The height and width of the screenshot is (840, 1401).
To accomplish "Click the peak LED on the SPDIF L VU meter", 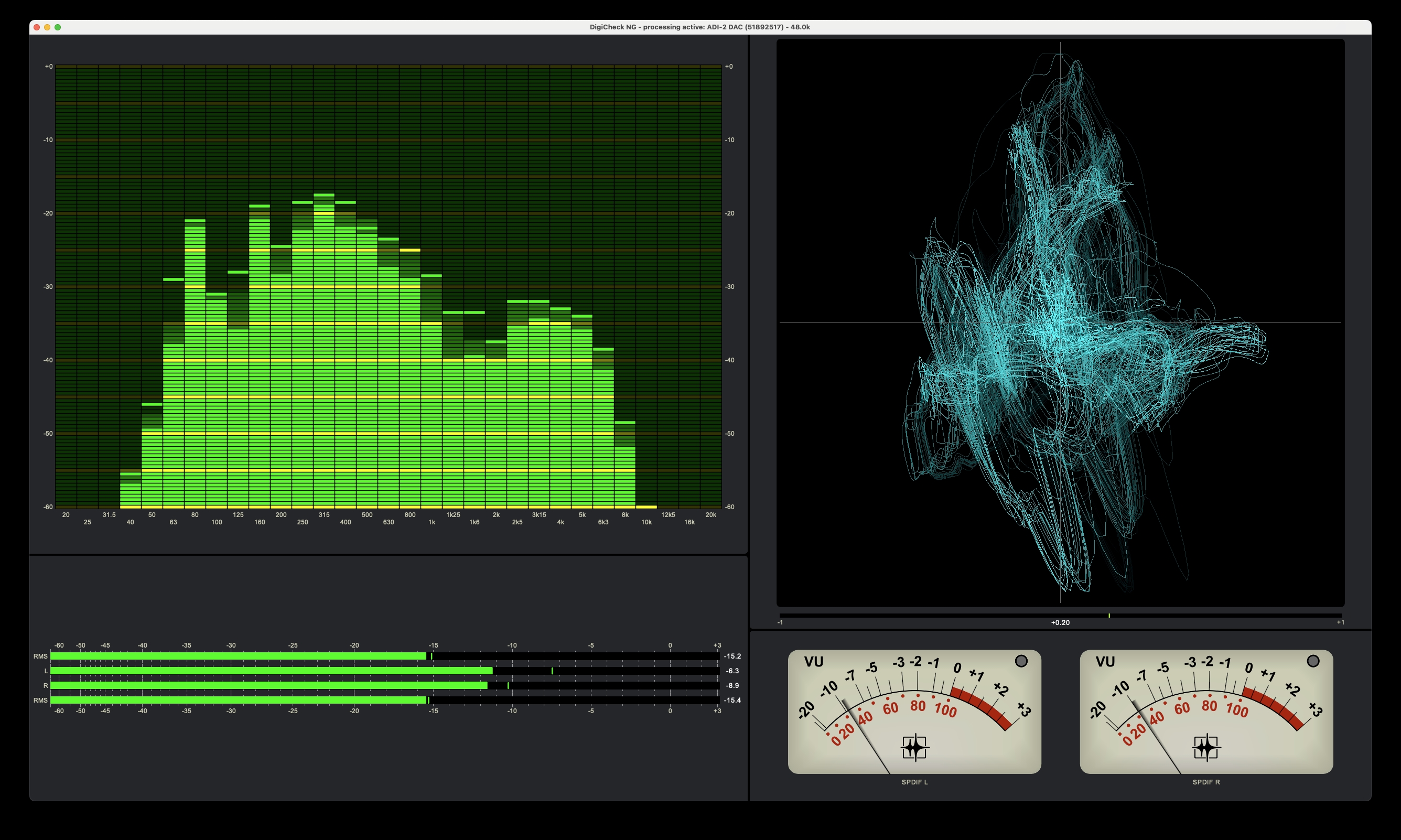I will click(x=1021, y=661).
